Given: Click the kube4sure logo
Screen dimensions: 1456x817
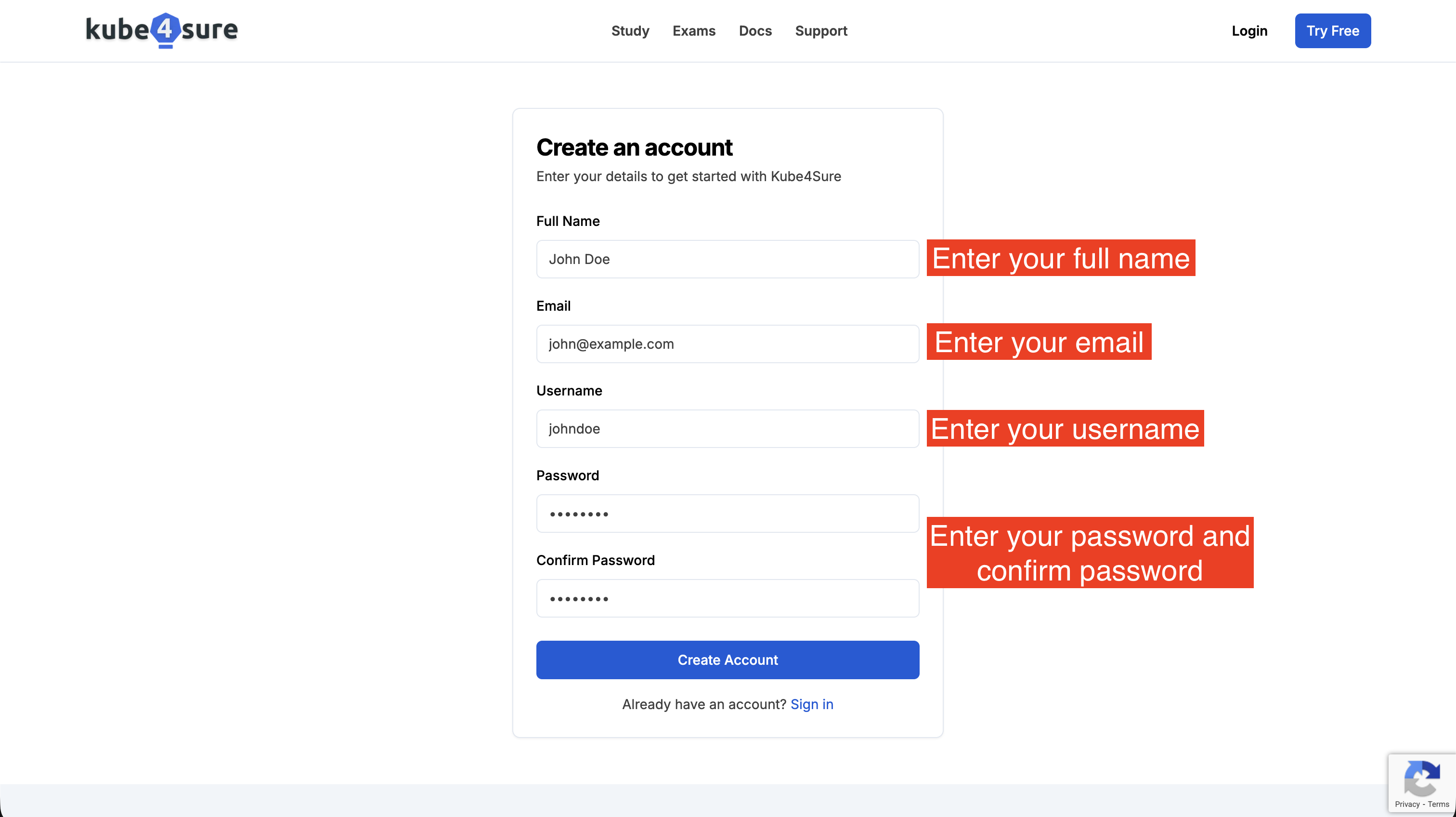Looking at the screenshot, I should coord(162,30).
